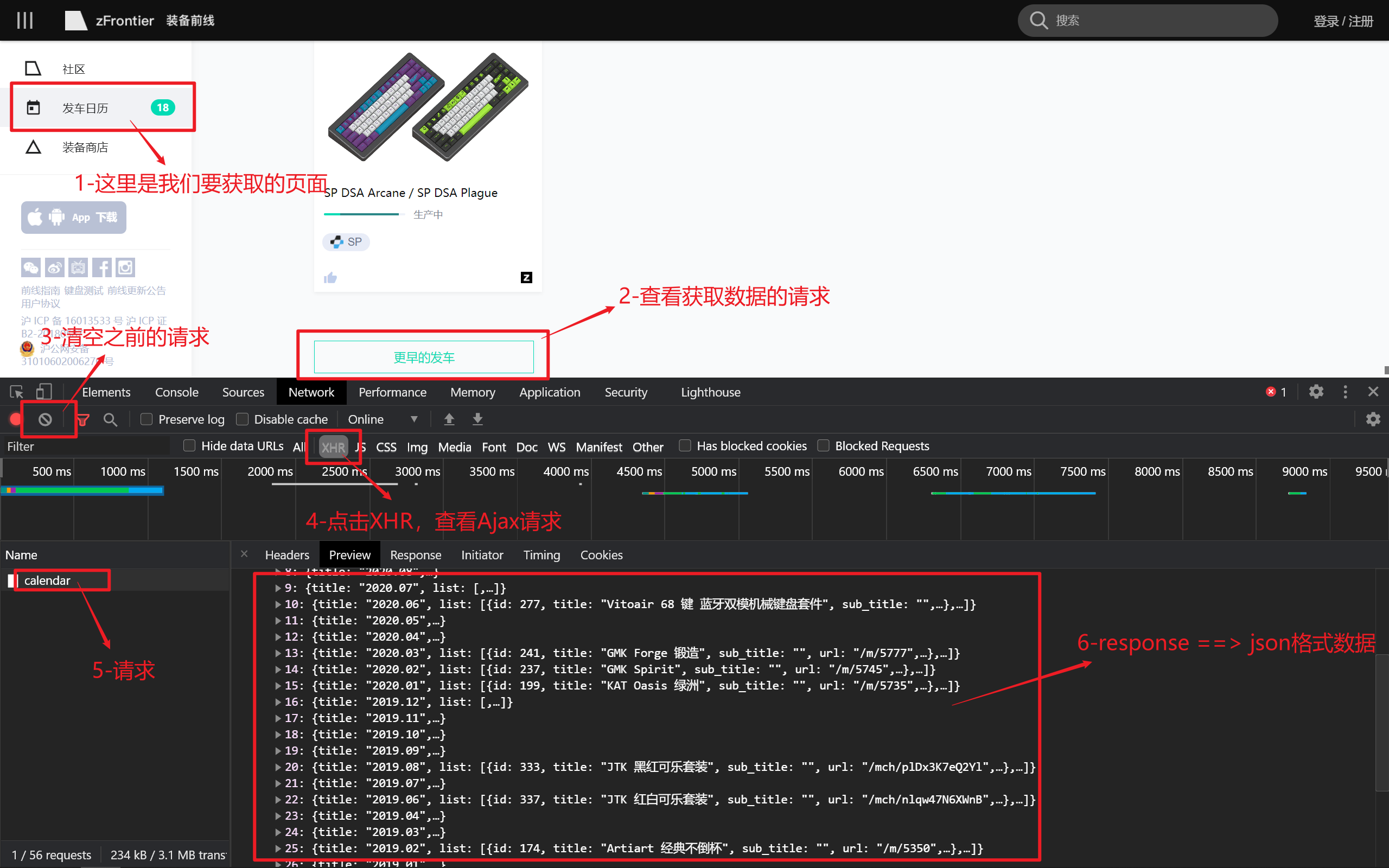Check Has blocked cookies filter
This screenshot has height=868, width=1389.
[685, 446]
